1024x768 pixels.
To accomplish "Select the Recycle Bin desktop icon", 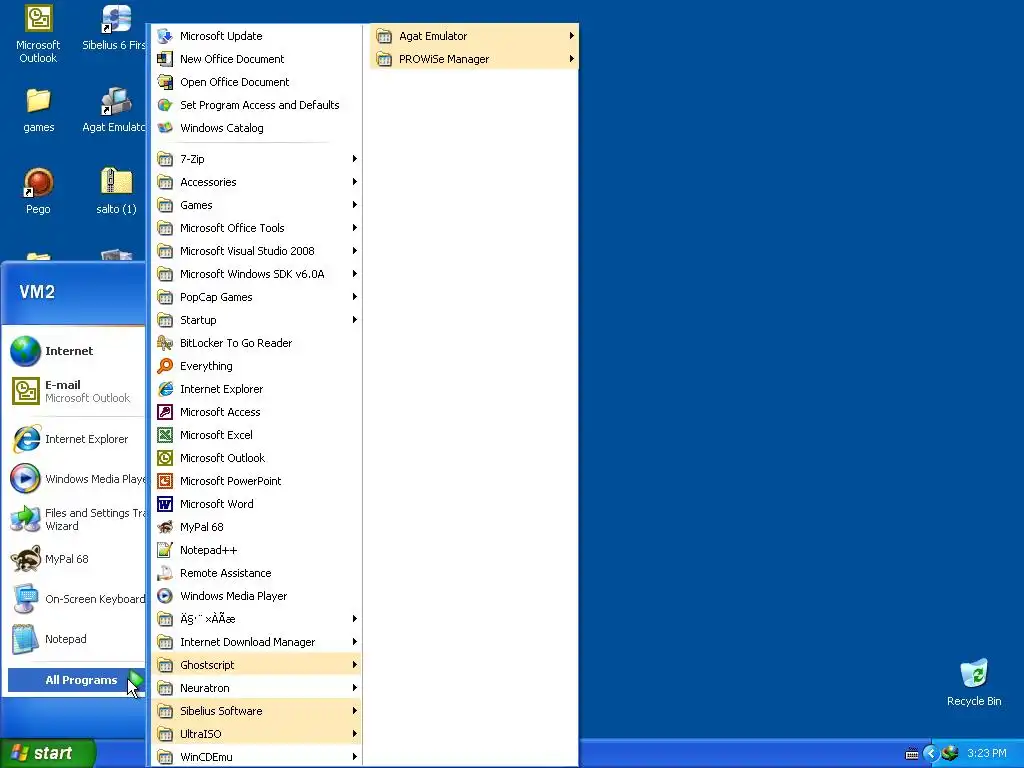I will [x=974, y=682].
